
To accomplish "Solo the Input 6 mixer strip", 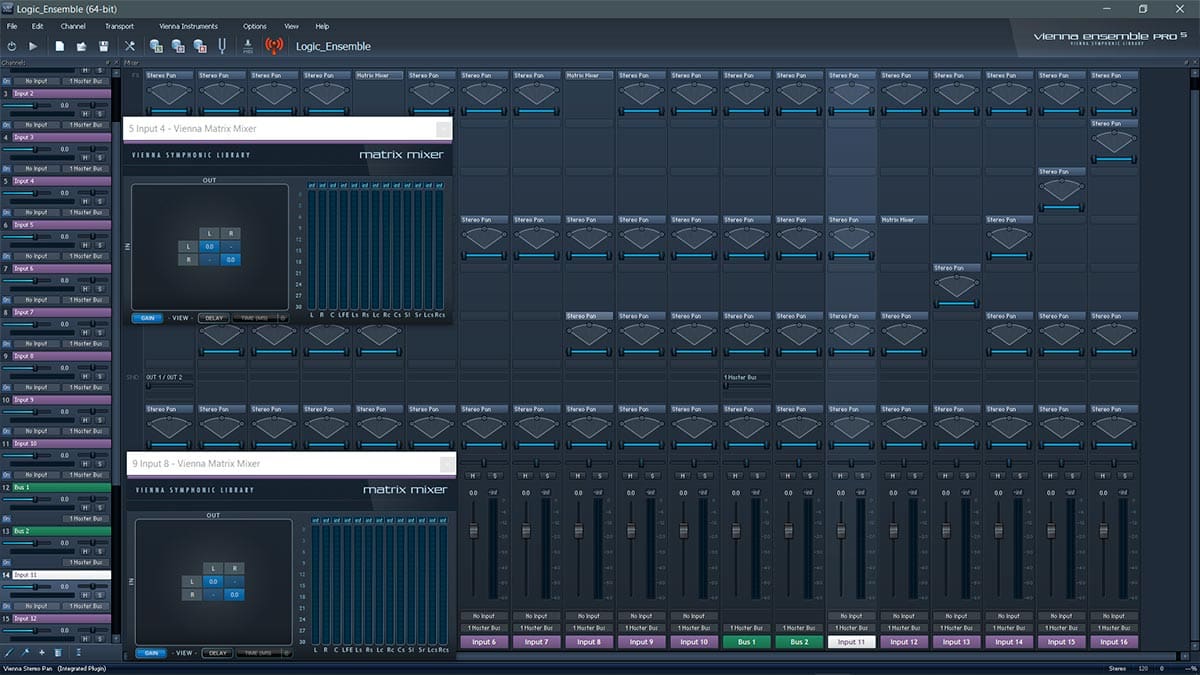I will coord(495,475).
